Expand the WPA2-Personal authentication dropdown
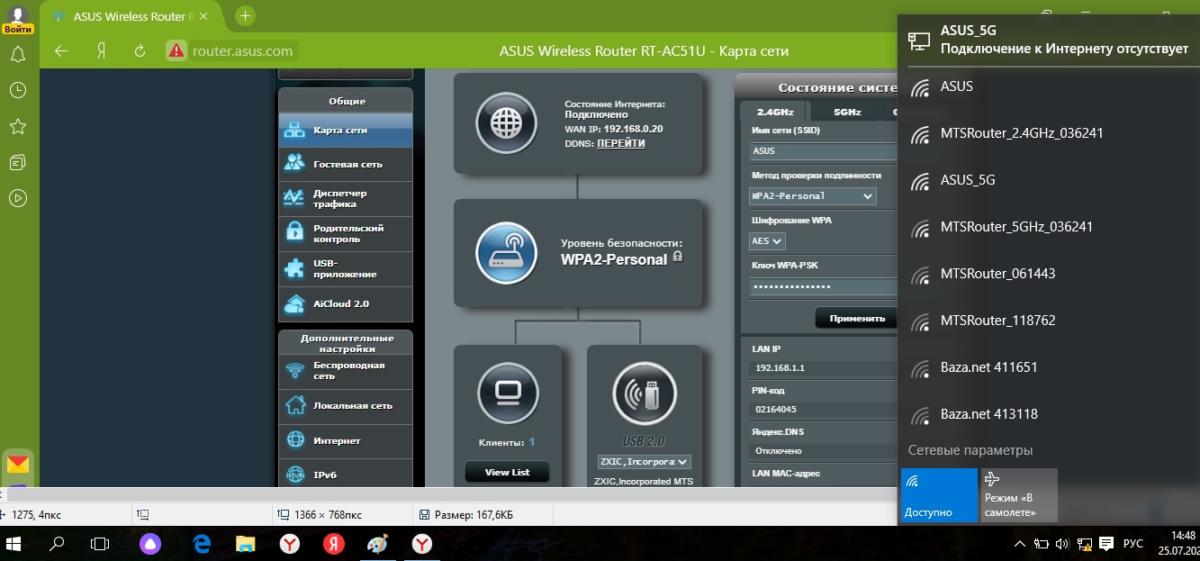Image resolution: width=1200 pixels, height=561 pixels. tap(812, 196)
